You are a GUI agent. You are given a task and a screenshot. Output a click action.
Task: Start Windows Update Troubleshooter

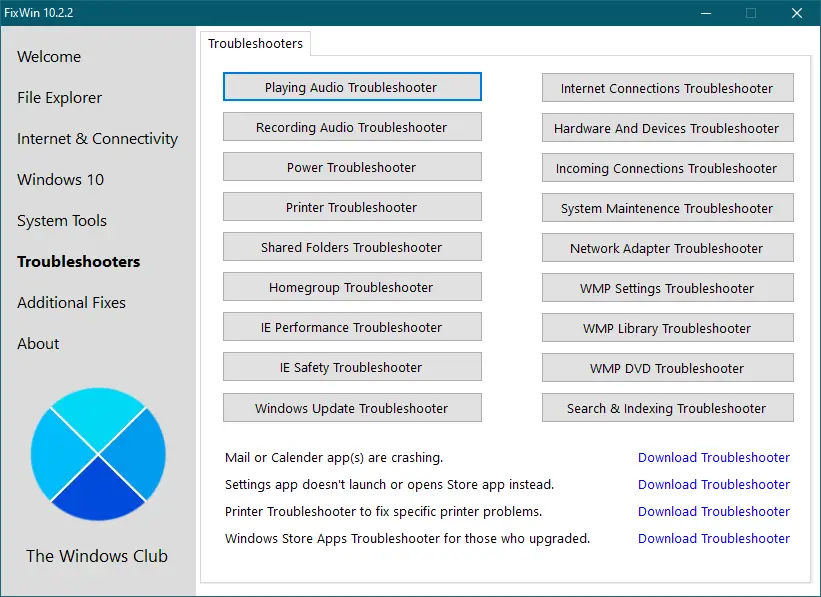click(352, 408)
